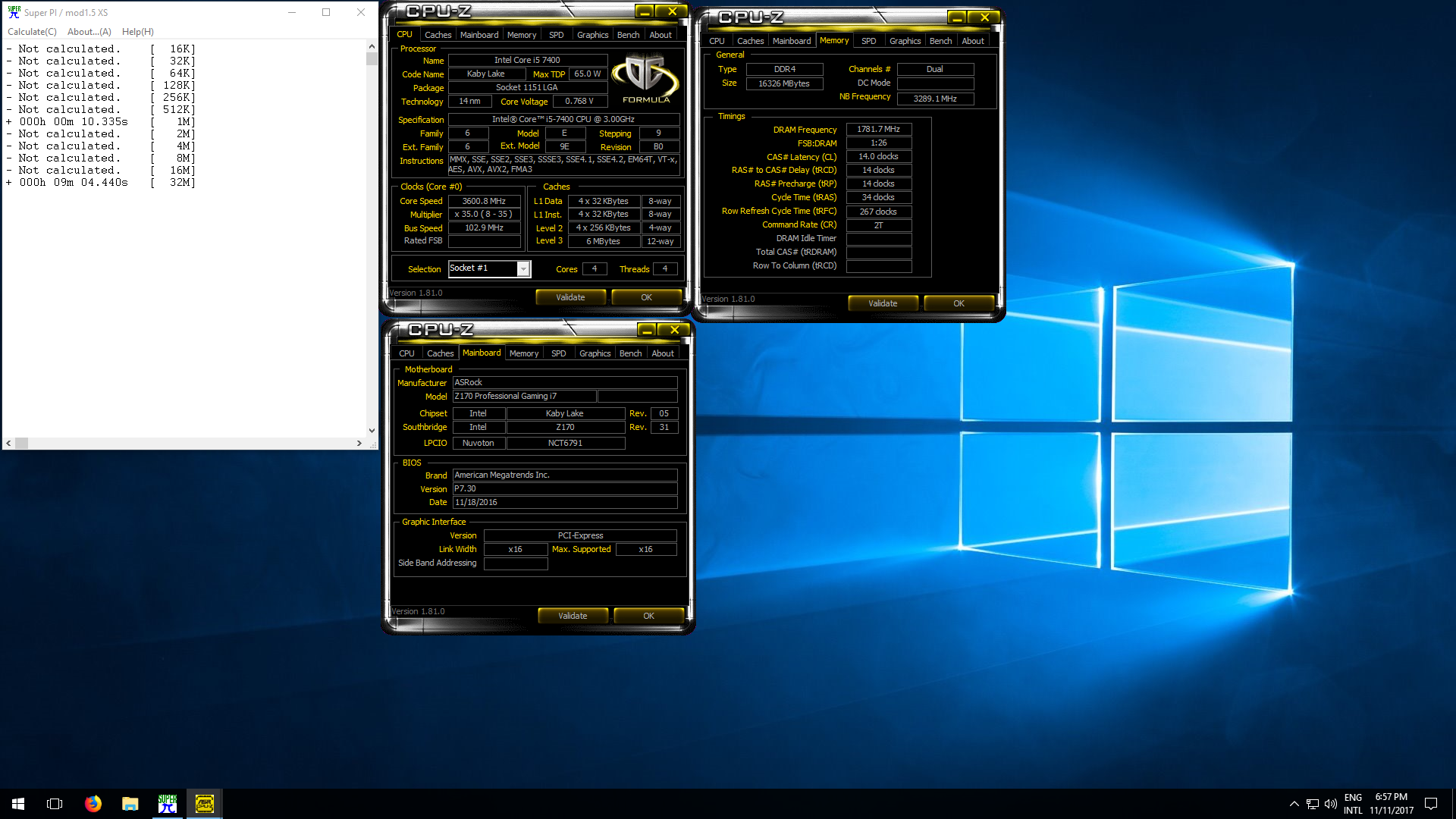This screenshot has width=1456, height=819.
Task: Open the taskbar clock showing 6:57 PM
Action: tap(1392, 804)
